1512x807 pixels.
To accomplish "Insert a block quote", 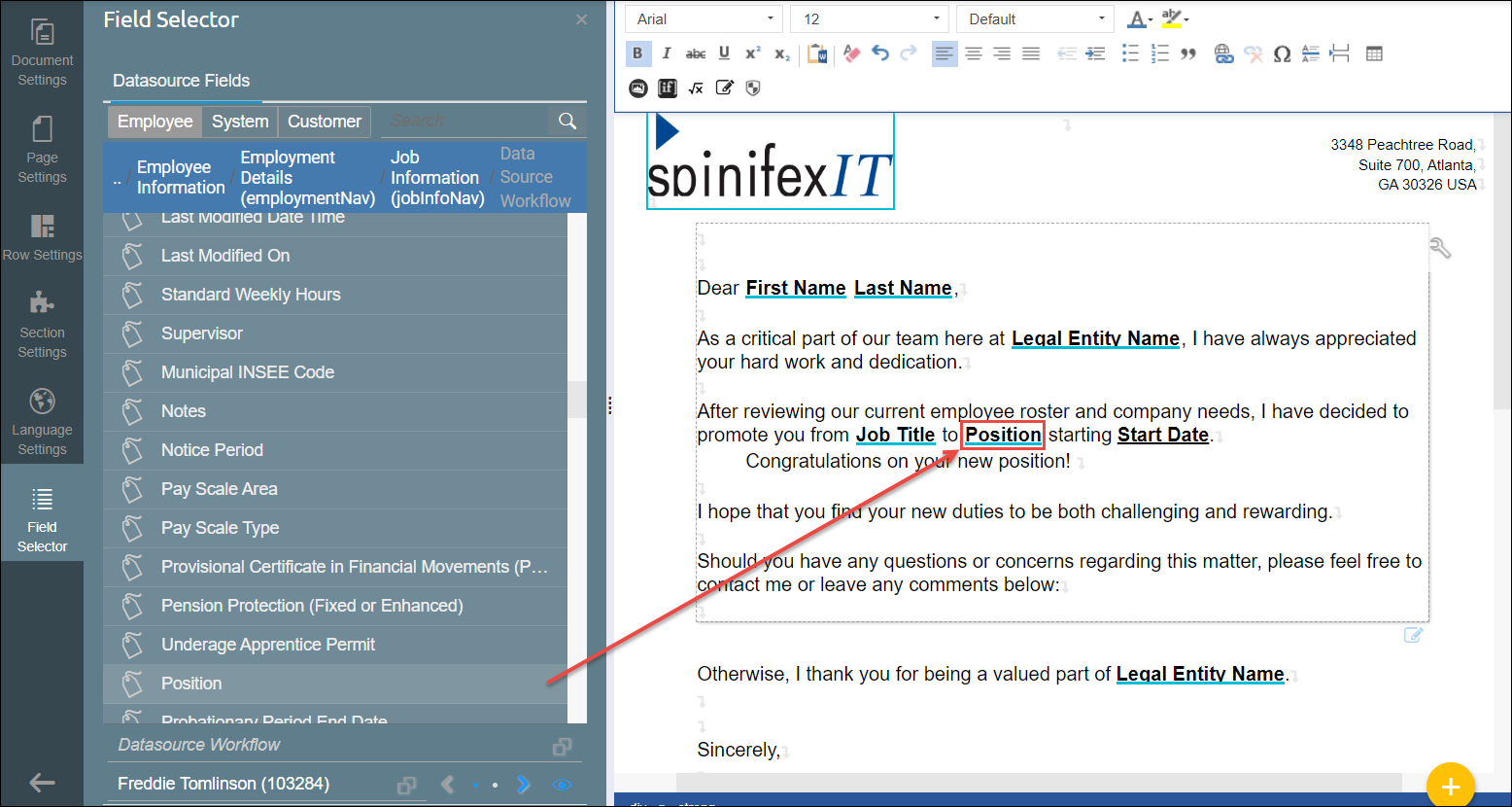I will click(x=1187, y=54).
